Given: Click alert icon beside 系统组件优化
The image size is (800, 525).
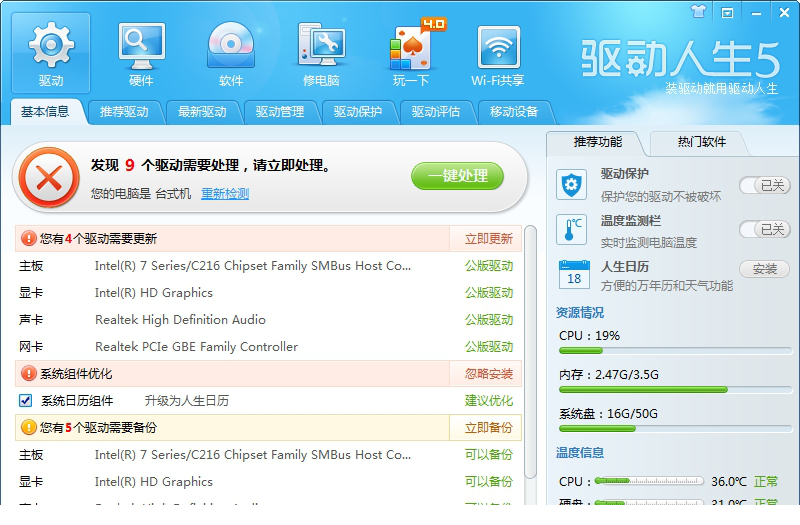Looking at the screenshot, I should coord(29,373).
